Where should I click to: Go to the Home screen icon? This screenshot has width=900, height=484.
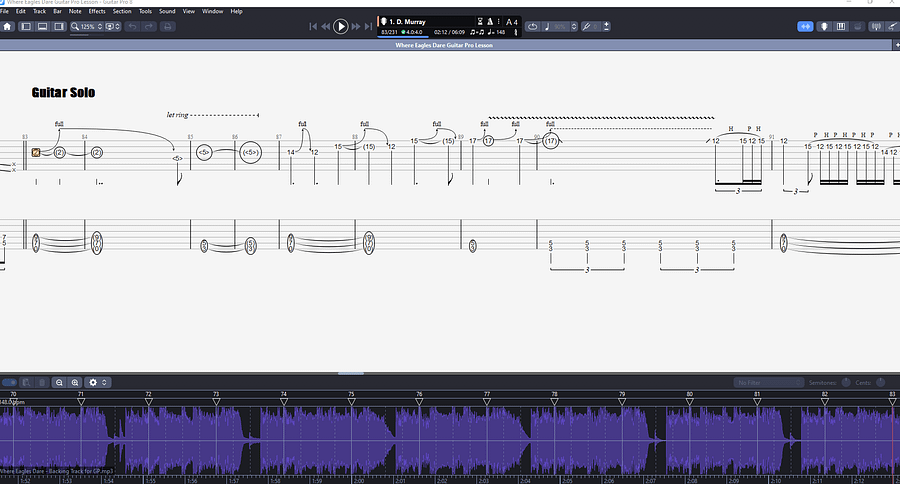tap(7, 26)
